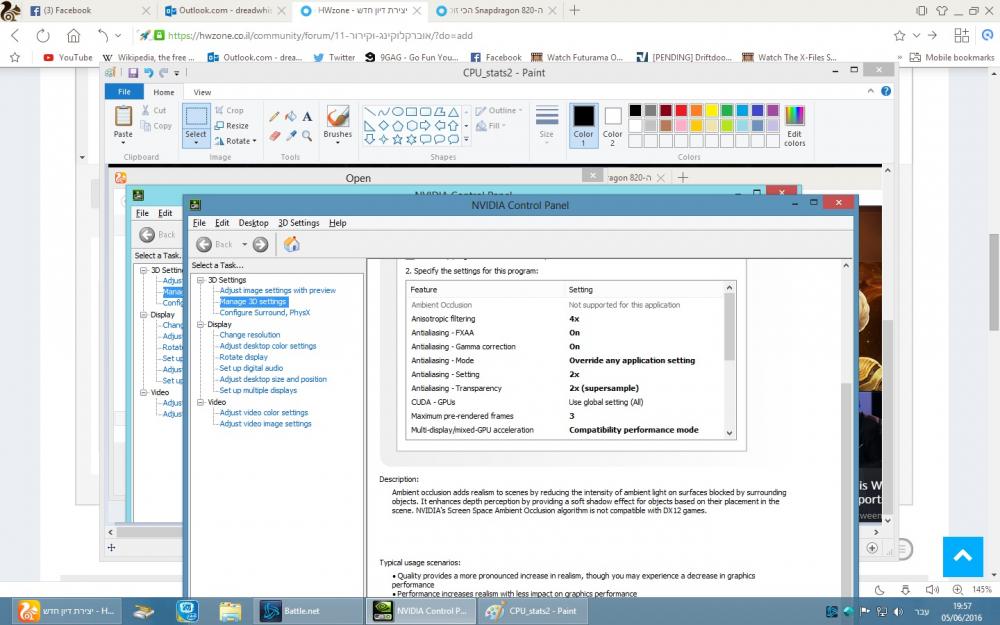Image resolution: width=1000 pixels, height=625 pixels.
Task: Click the blue scroll-to-top arrow button
Action: 963,556
